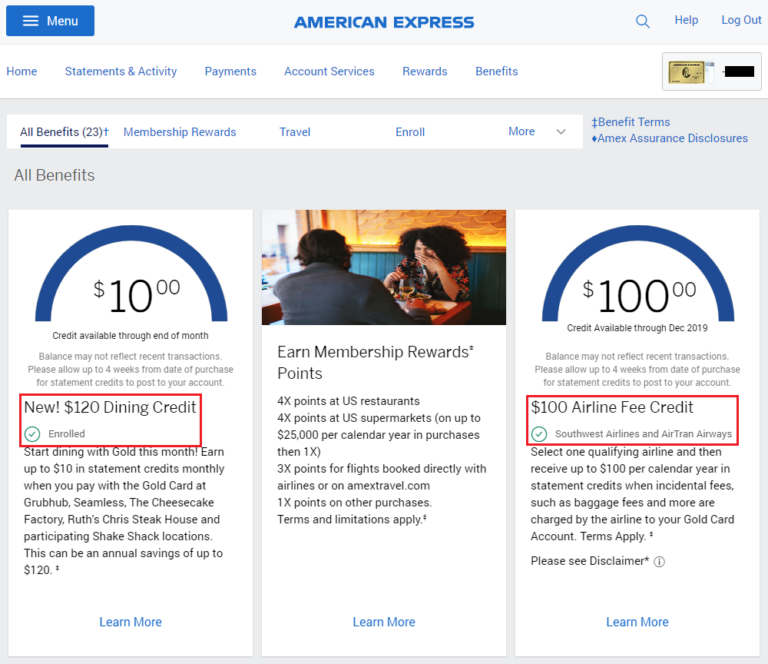Click 'Please see Disclaimer*' text
This screenshot has width=768, height=664.
(590, 561)
